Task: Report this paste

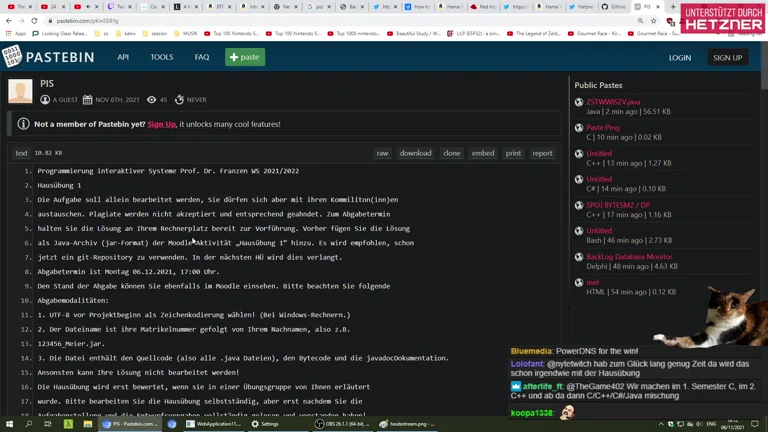Action: pyautogui.click(x=542, y=153)
